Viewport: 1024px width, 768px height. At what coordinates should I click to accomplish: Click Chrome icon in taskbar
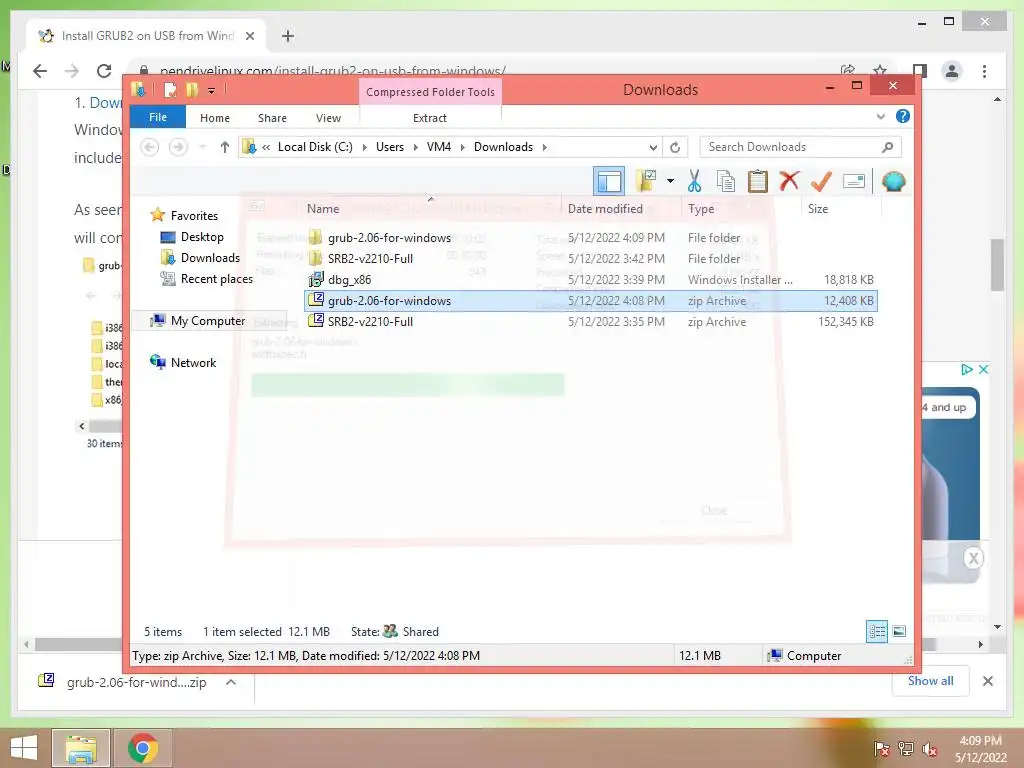[143, 748]
